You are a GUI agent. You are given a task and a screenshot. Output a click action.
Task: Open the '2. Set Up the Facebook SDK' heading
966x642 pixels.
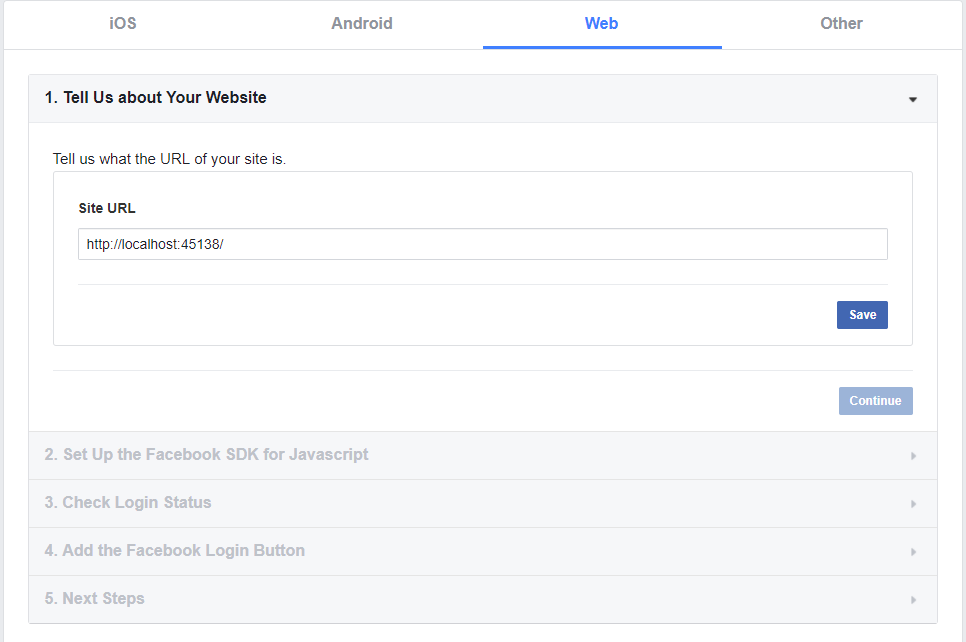[x=206, y=455]
